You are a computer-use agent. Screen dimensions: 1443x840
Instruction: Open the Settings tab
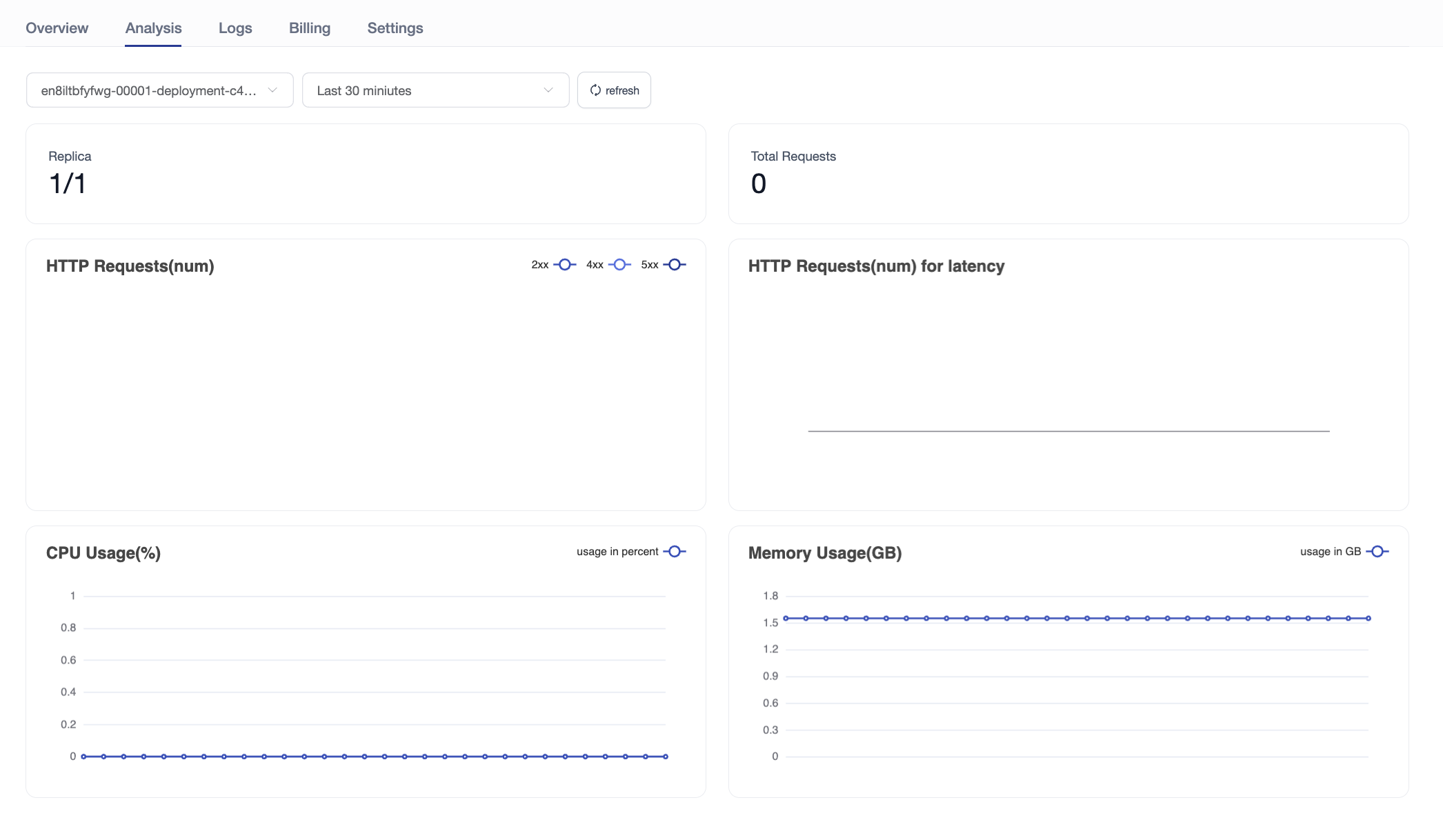click(395, 28)
